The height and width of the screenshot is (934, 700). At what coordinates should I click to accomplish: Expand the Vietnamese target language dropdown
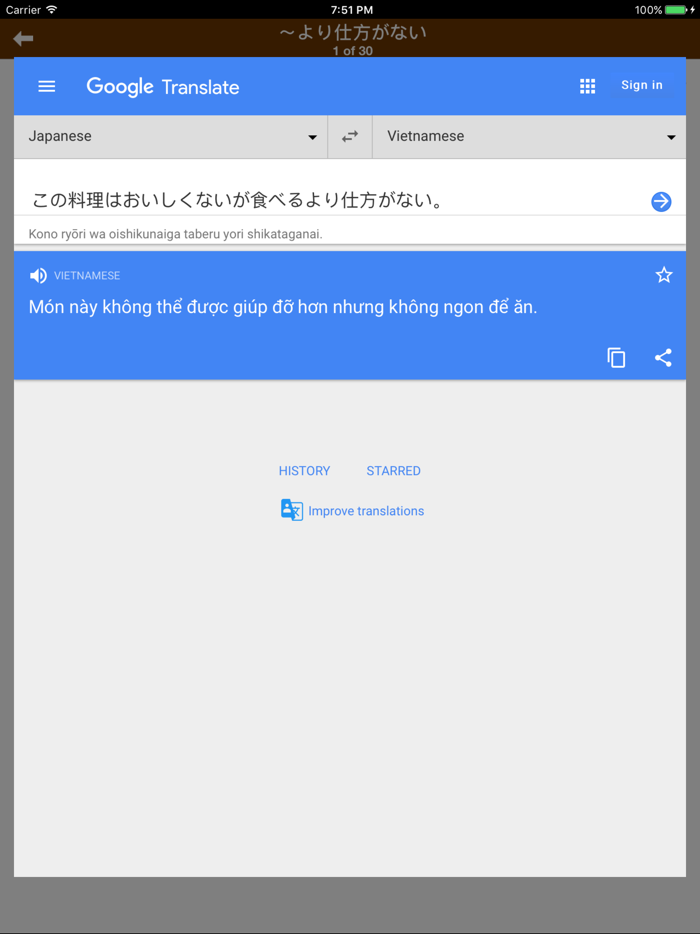click(529, 136)
